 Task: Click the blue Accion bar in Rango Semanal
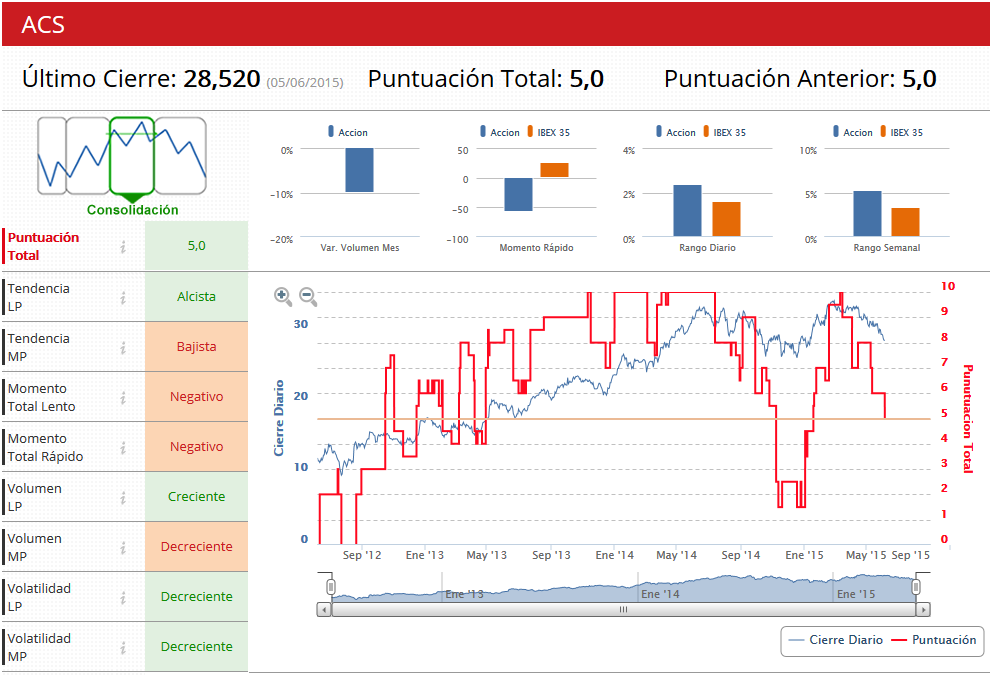tap(867, 214)
